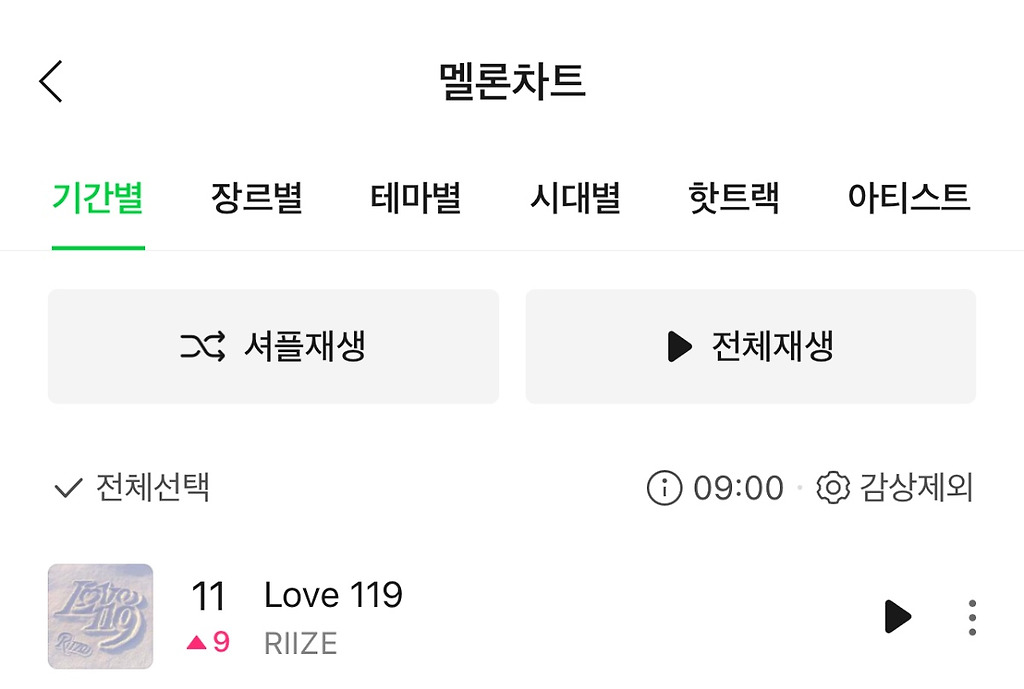Go back using the arrow icon

[x=51, y=81]
